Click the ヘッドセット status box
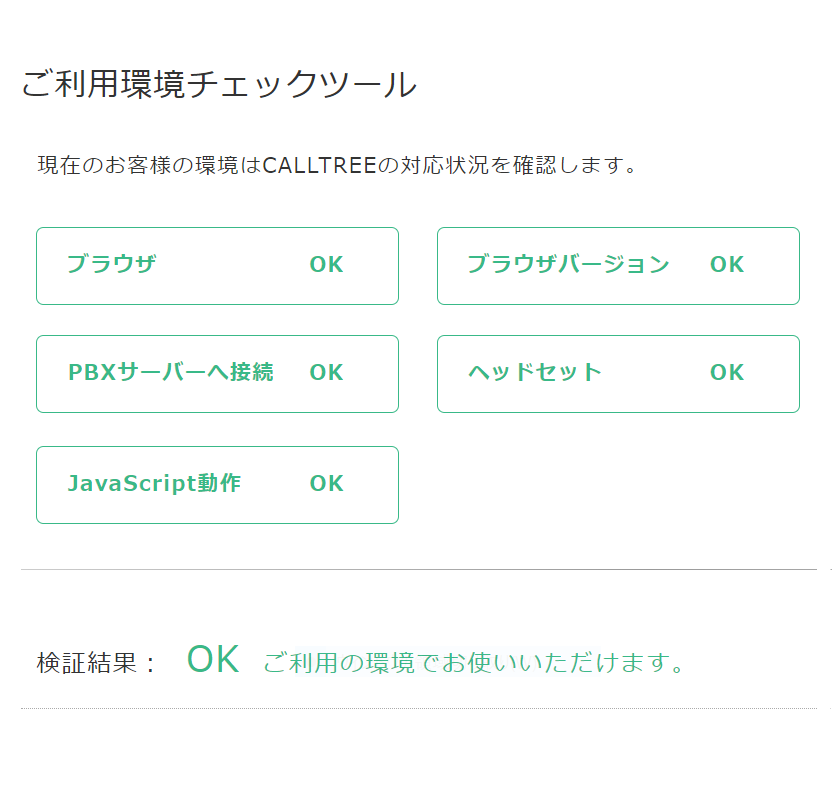This screenshot has width=832, height=791. [618, 374]
